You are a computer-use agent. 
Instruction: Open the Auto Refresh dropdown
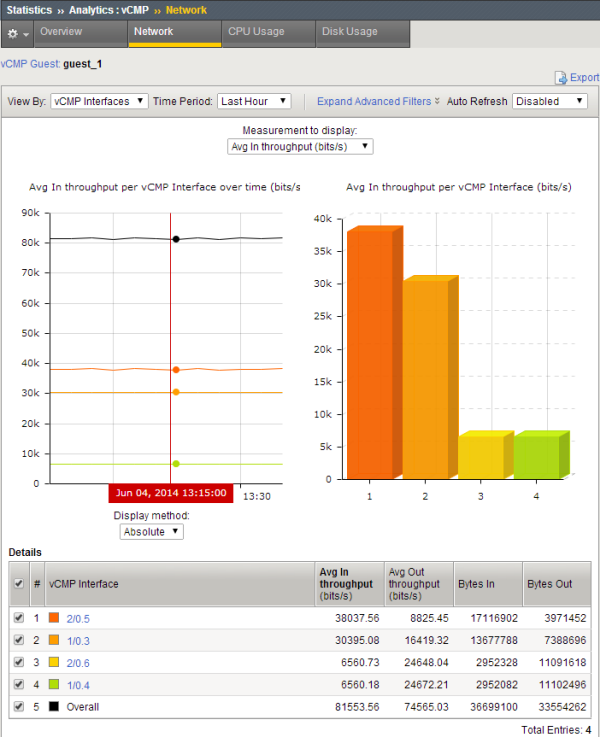coord(550,101)
